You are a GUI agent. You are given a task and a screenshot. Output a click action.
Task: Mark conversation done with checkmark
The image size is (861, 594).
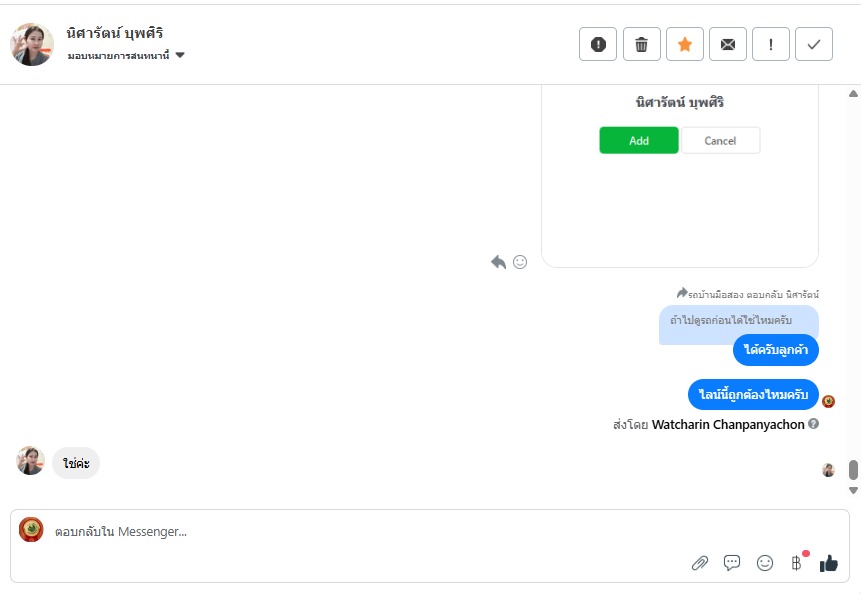click(814, 44)
